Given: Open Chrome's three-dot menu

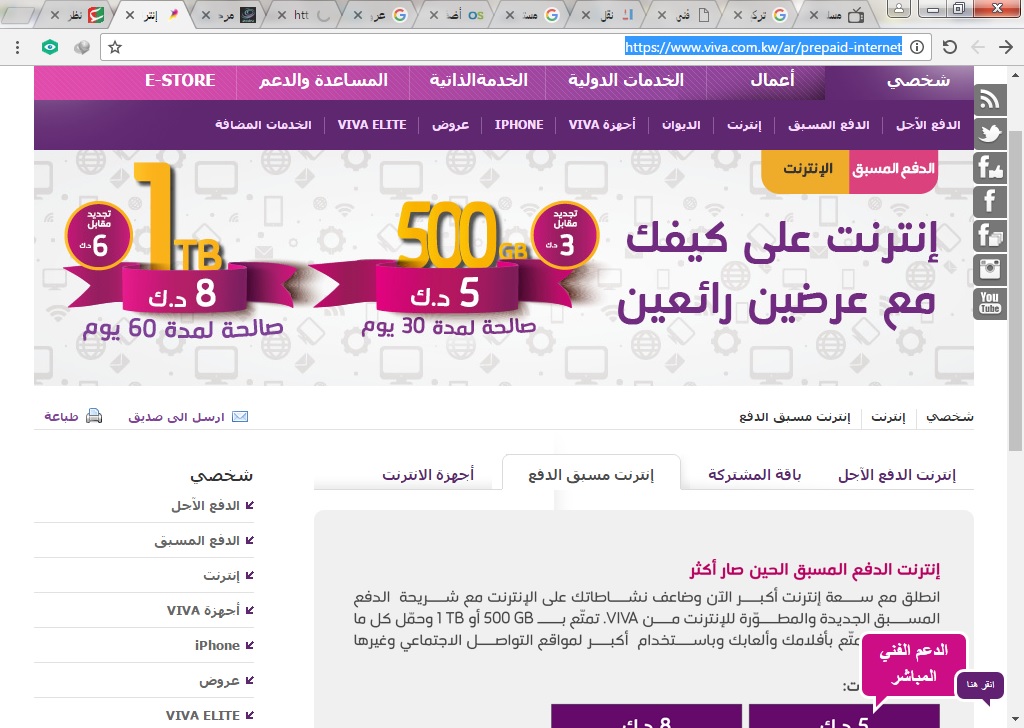Looking at the screenshot, I should 15,47.
